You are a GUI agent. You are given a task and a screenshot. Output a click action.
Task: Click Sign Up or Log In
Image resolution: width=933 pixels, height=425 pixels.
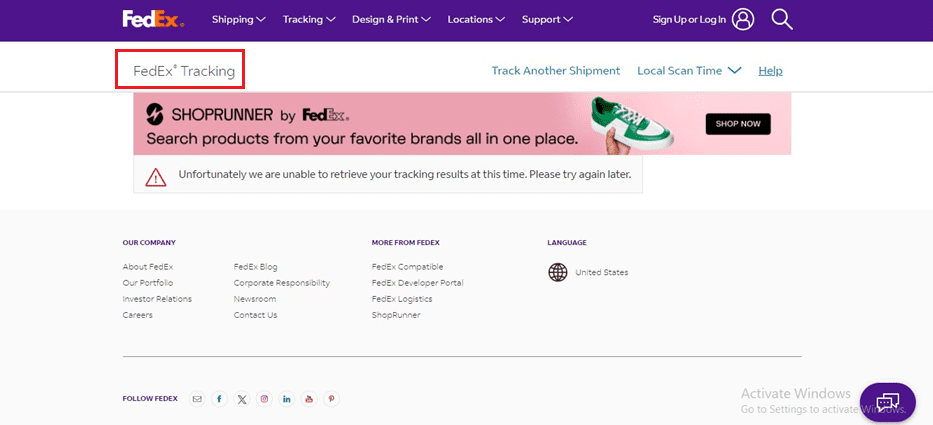[x=689, y=20]
